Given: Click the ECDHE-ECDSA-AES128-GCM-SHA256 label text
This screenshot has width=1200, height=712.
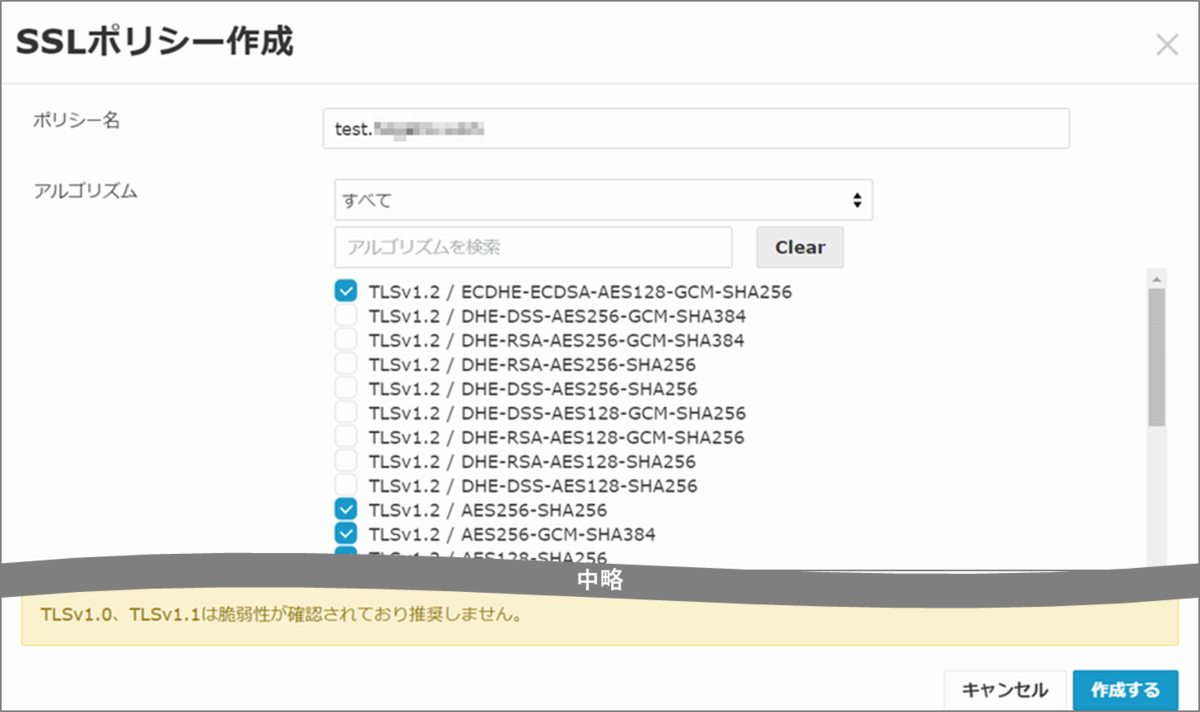Looking at the screenshot, I should [x=580, y=292].
